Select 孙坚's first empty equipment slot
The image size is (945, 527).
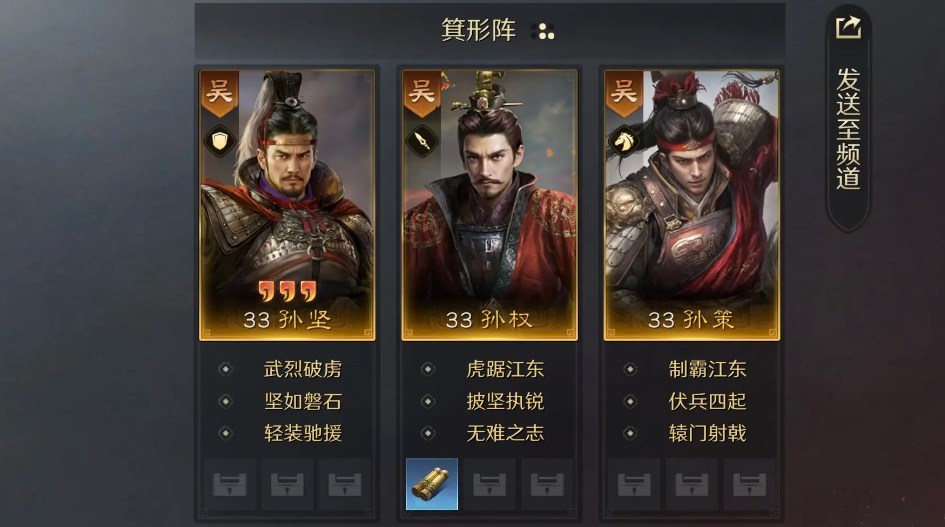[x=230, y=484]
